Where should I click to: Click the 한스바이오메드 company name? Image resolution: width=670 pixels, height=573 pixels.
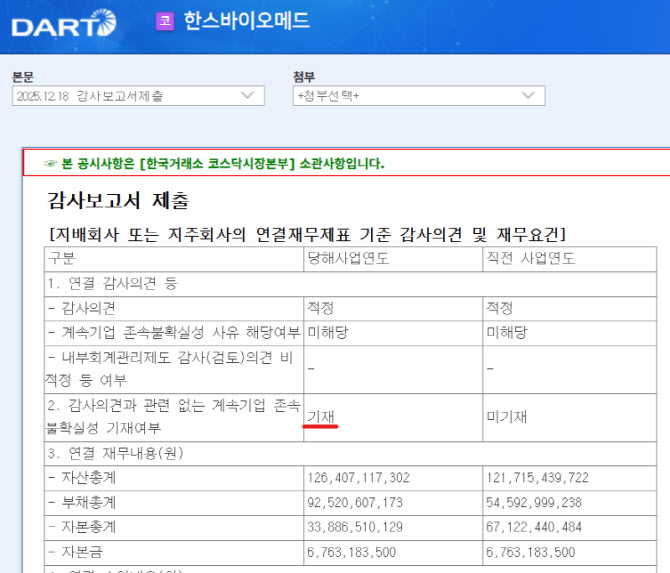pyautogui.click(x=246, y=21)
